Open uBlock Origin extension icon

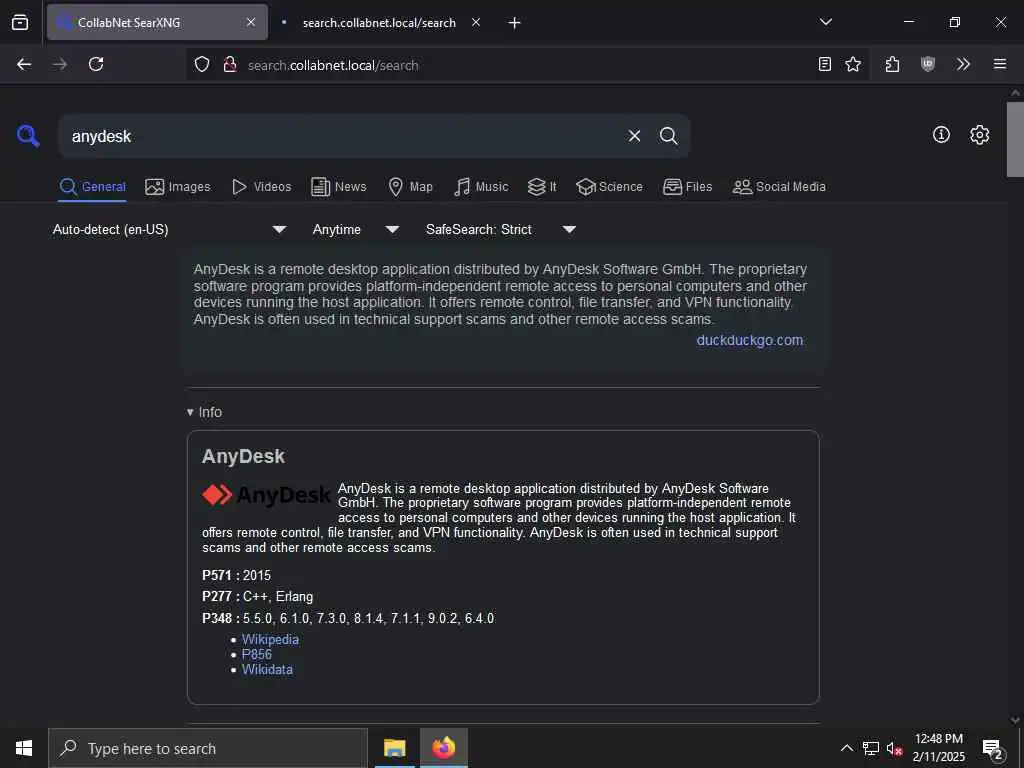point(928,64)
